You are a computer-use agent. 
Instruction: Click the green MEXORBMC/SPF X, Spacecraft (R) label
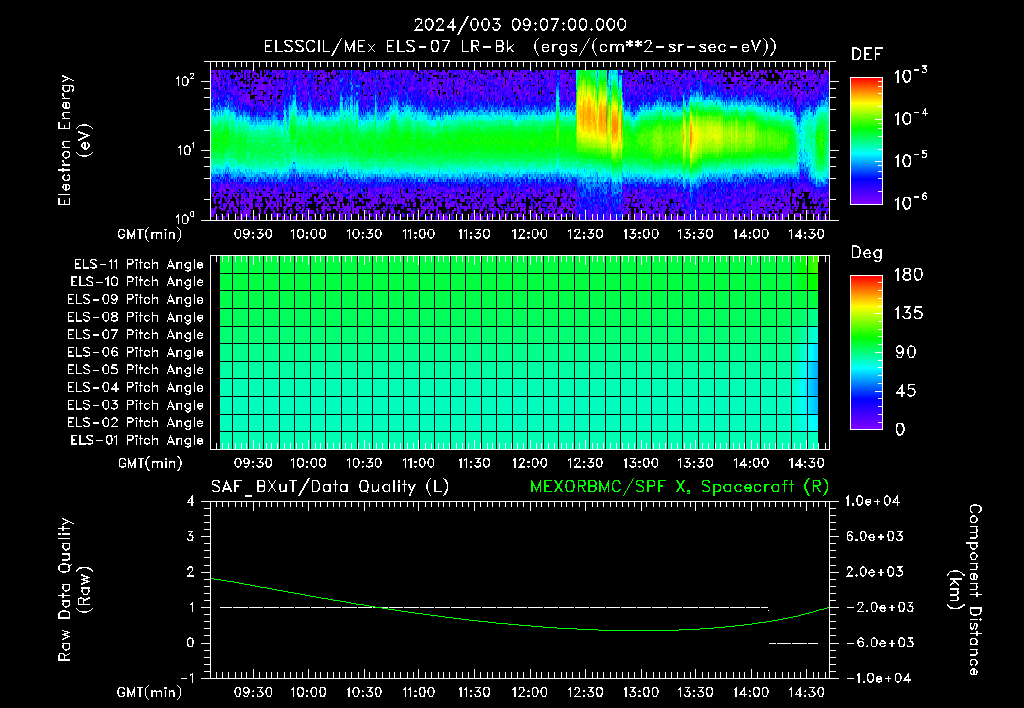click(679, 487)
